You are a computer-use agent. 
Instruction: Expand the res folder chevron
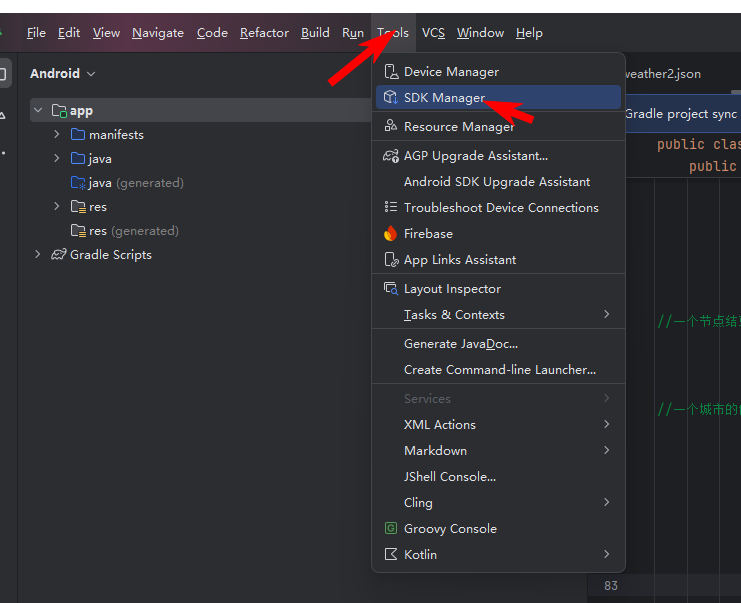(x=57, y=206)
